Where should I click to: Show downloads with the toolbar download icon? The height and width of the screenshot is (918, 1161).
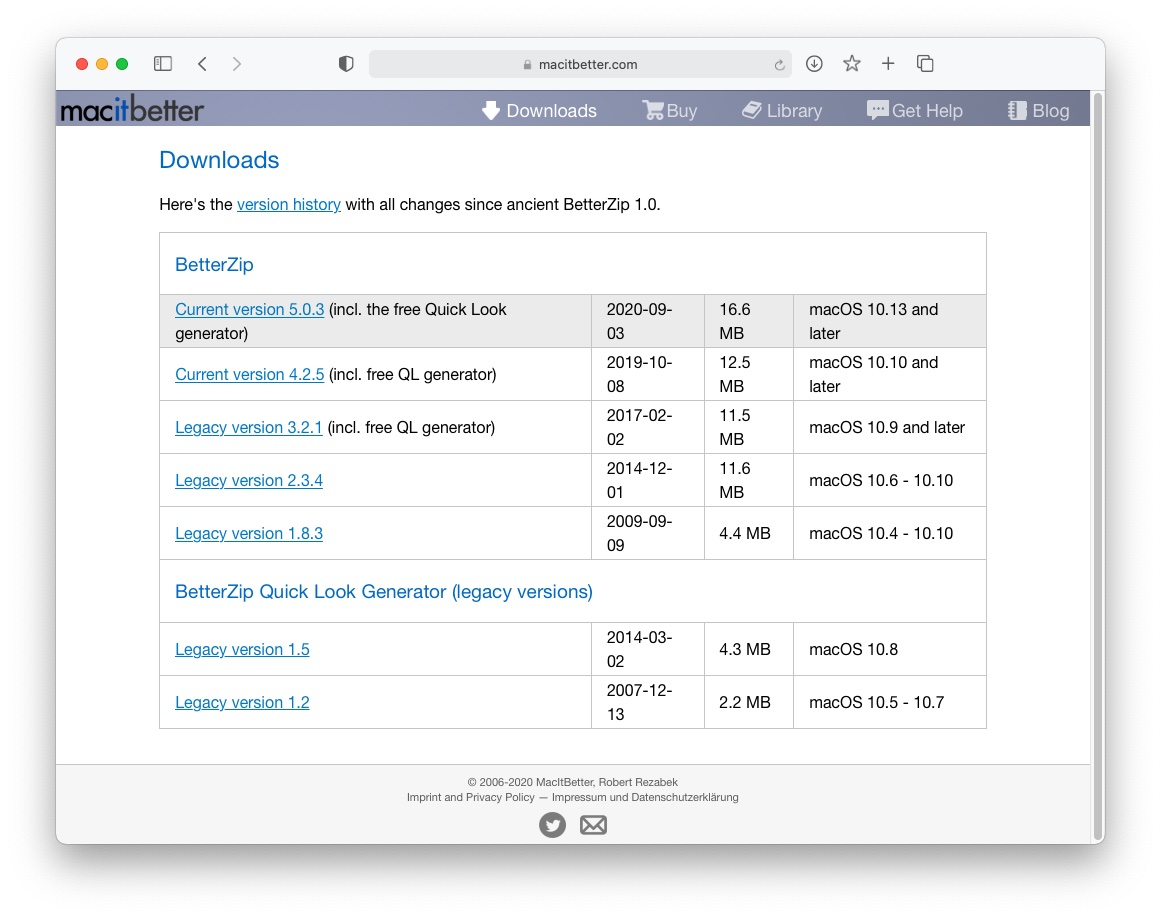pyautogui.click(x=814, y=64)
